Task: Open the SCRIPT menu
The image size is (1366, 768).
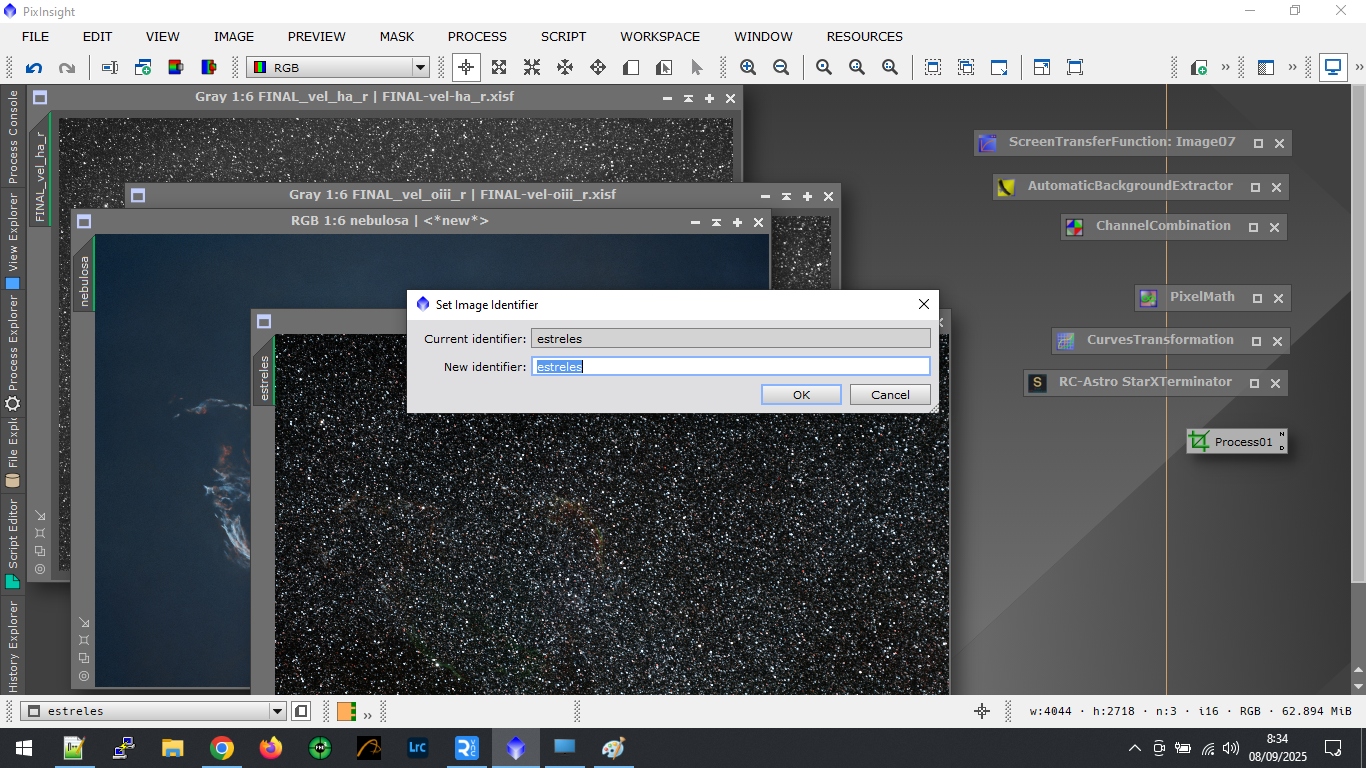Action: point(564,36)
